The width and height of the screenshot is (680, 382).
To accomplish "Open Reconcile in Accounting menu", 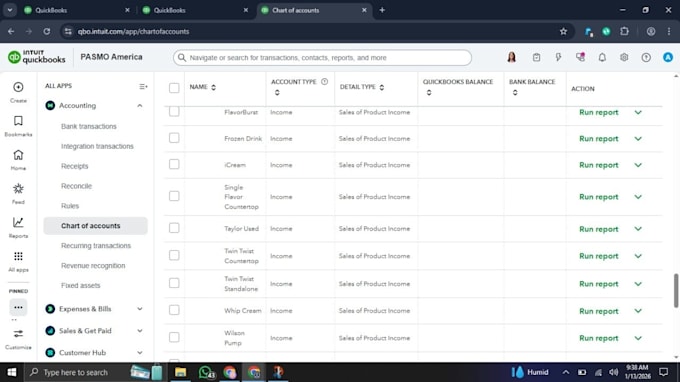I will tap(76, 186).
